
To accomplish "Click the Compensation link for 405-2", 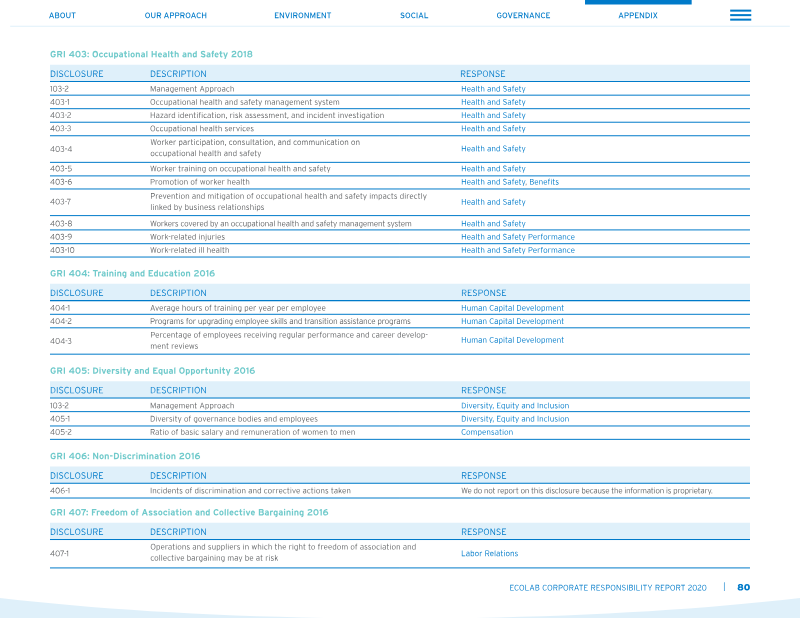I will click(487, 432).
